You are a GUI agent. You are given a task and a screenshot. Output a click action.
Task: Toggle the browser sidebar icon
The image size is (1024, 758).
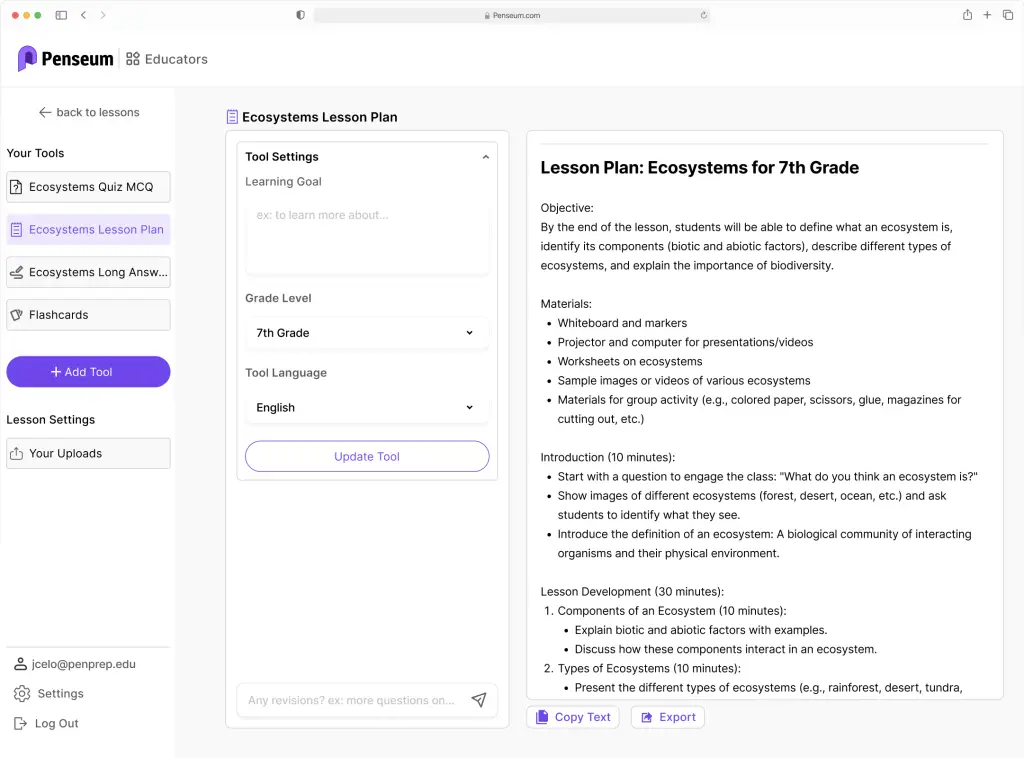(61, 15)
